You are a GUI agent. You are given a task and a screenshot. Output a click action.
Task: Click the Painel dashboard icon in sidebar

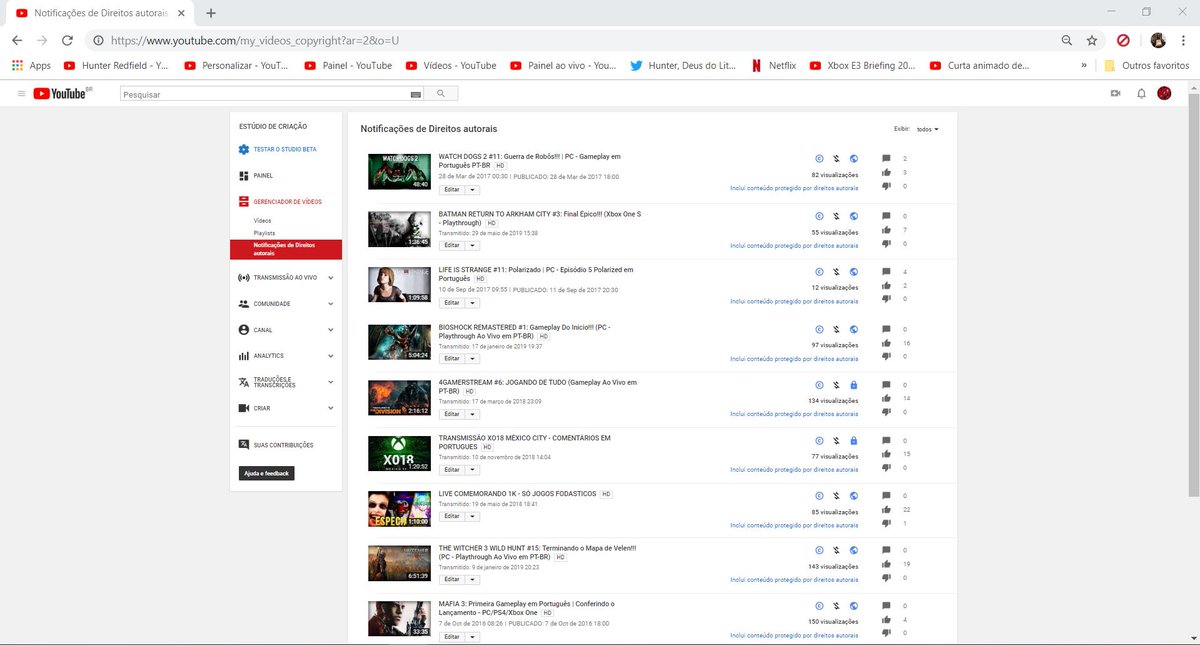(x=244, y=175)
